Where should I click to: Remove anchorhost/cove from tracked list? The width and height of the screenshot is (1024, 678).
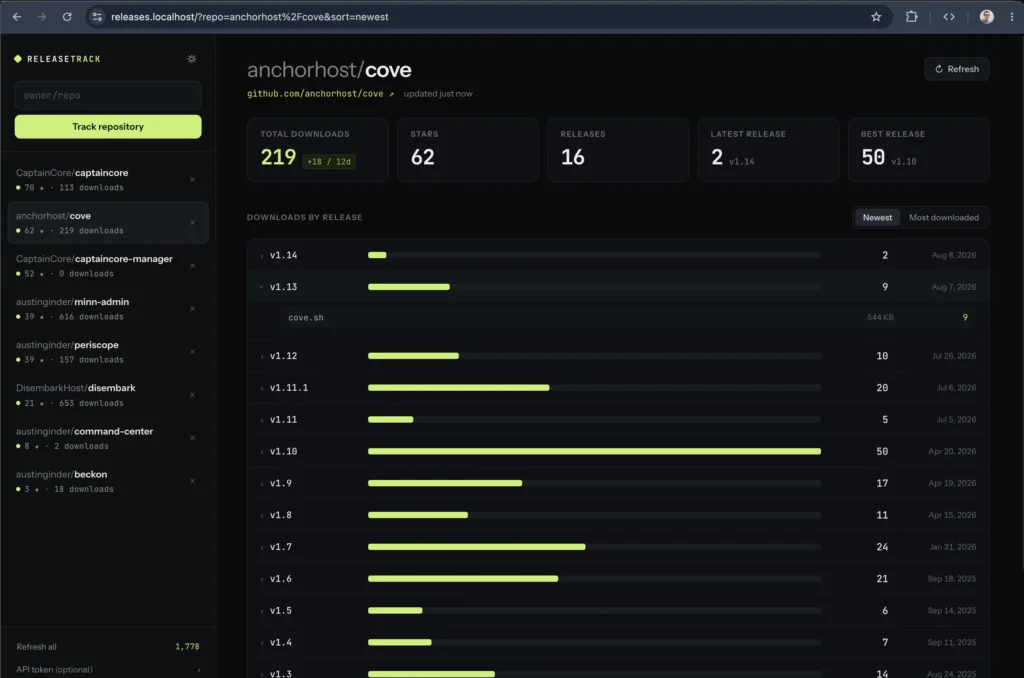[192, 223]
